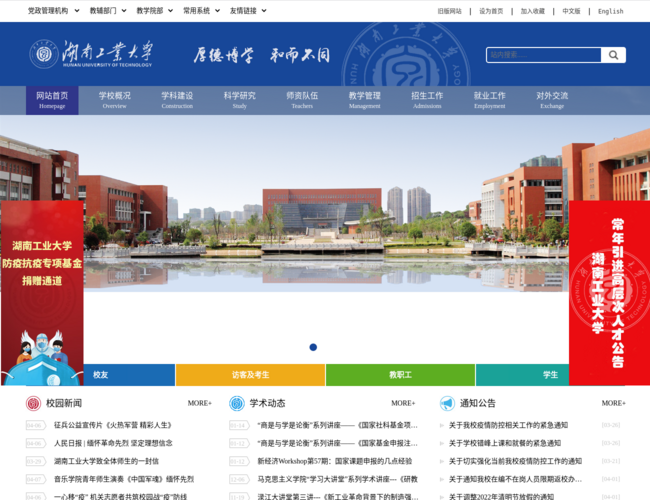Open 新经济Workshop第57期 item
This screenshot has height=500, width=650.
(x=335, y=461)
